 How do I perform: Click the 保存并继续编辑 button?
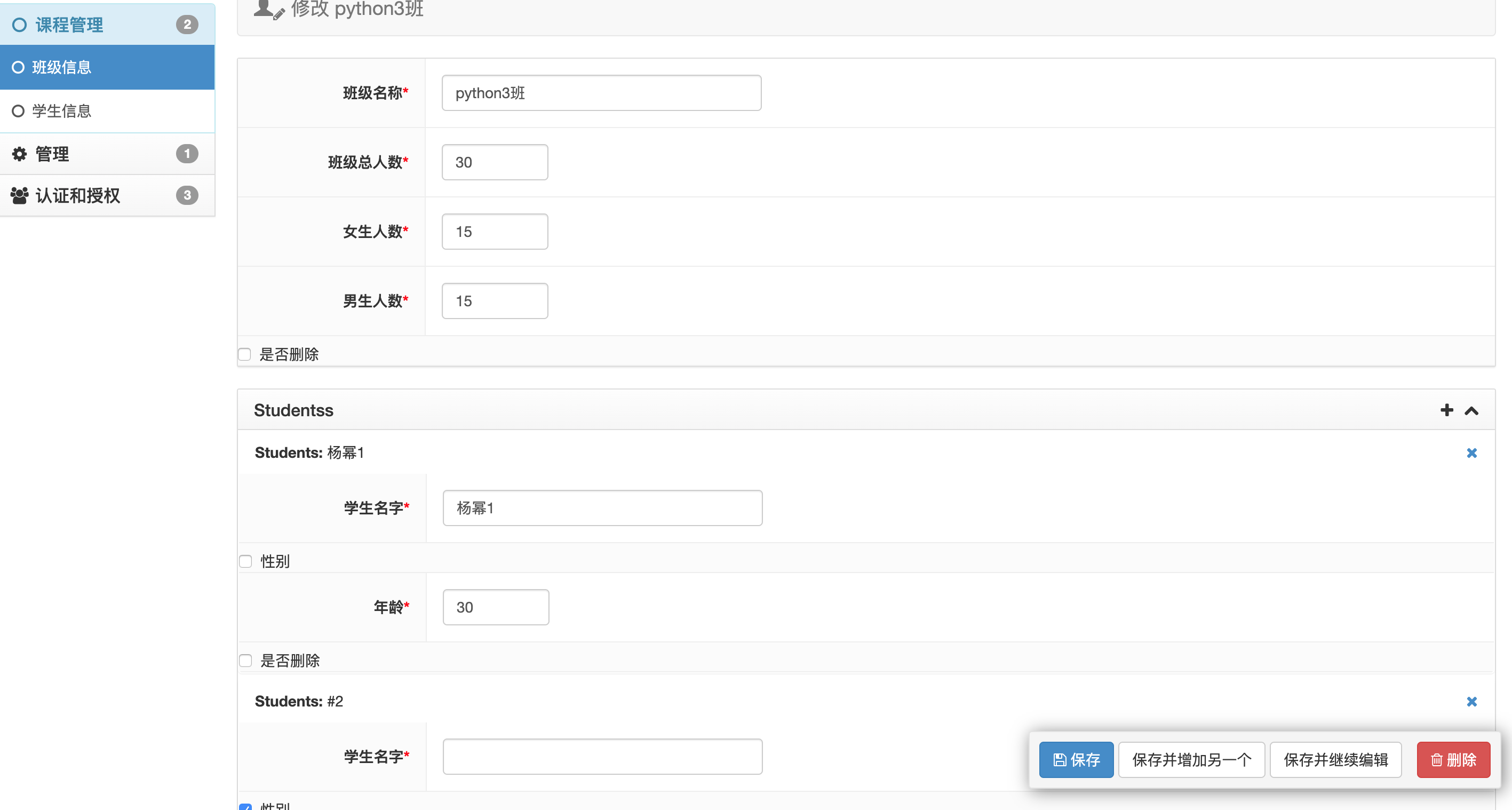click(1335, 759)
